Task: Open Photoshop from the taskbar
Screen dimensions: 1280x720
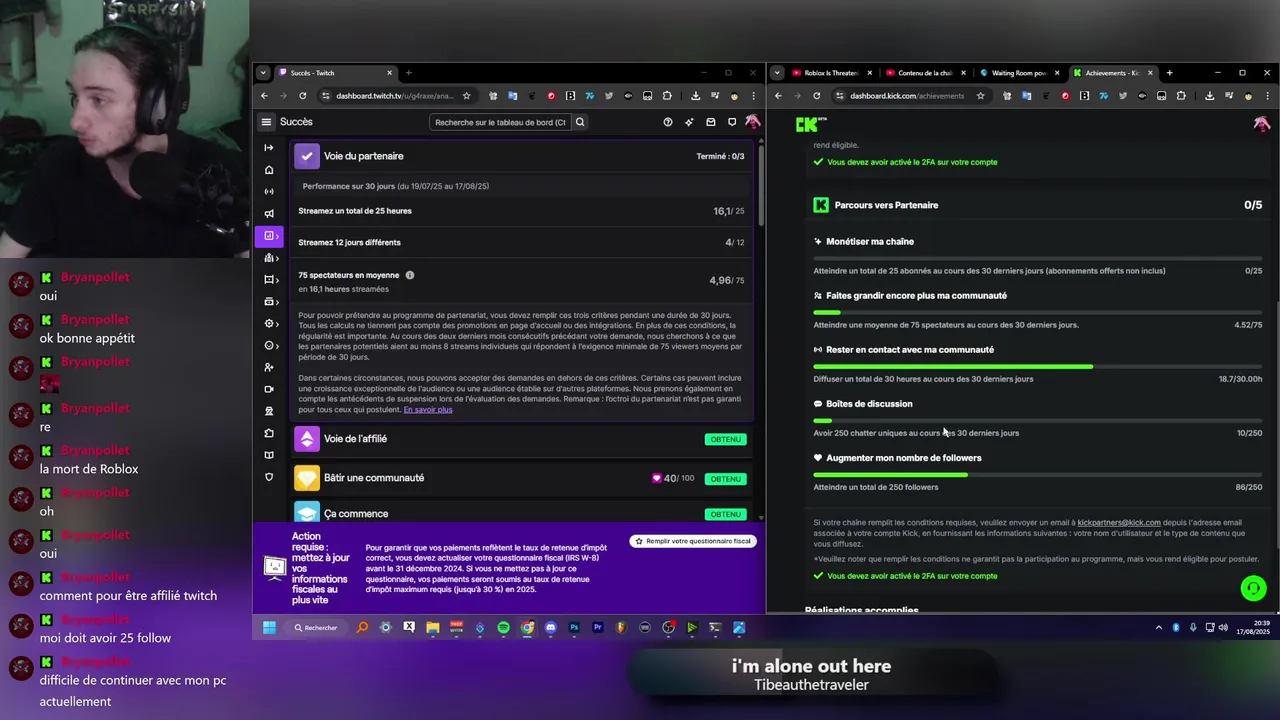Action: tap(574, 628)
